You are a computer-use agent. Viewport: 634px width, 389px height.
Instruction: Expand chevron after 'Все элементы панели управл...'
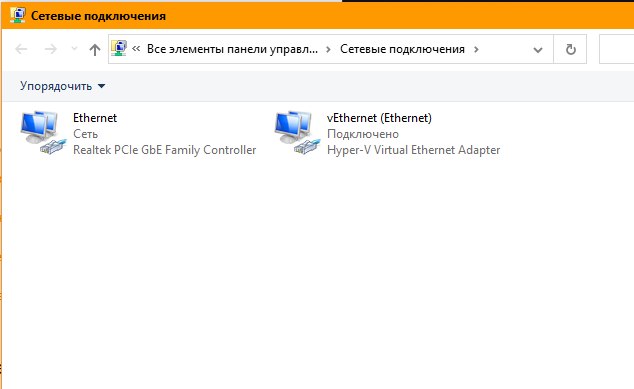click(328, 49)
